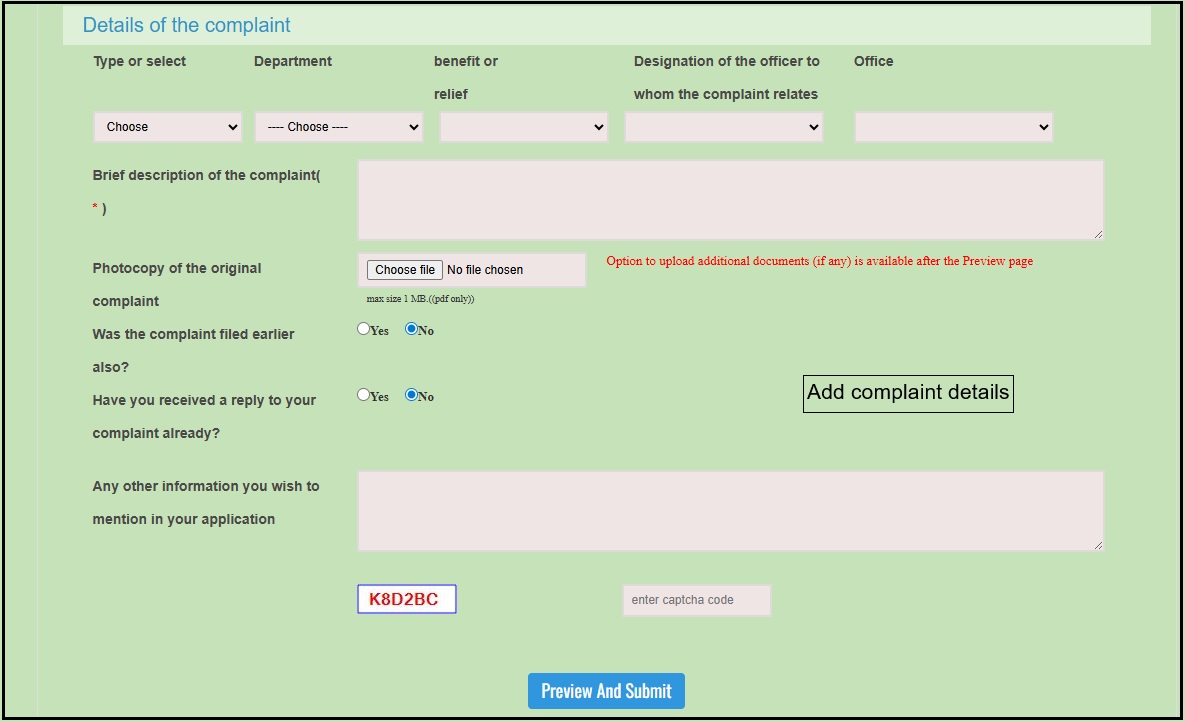Viewport: 1185px width, 722px height.
Task: Open the benefit or relief dropdown
Action: (x=523, y=127)
